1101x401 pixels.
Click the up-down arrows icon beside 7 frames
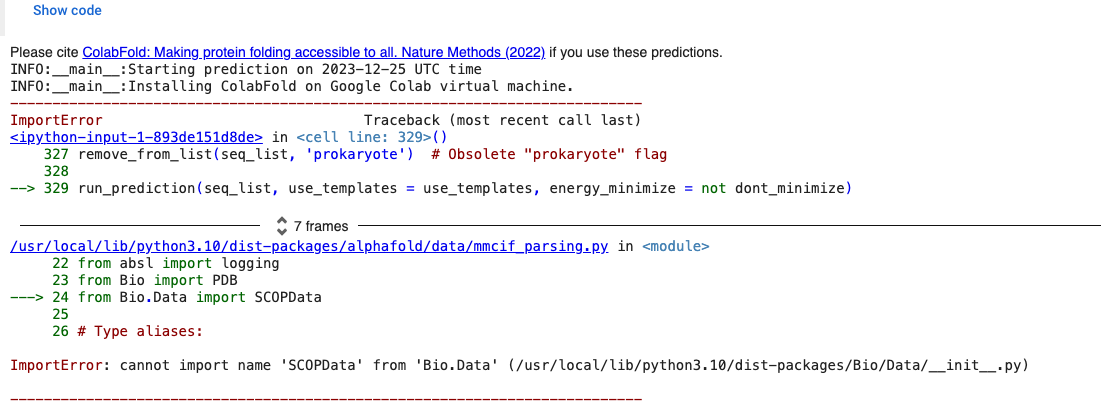(x=281, y=227)
